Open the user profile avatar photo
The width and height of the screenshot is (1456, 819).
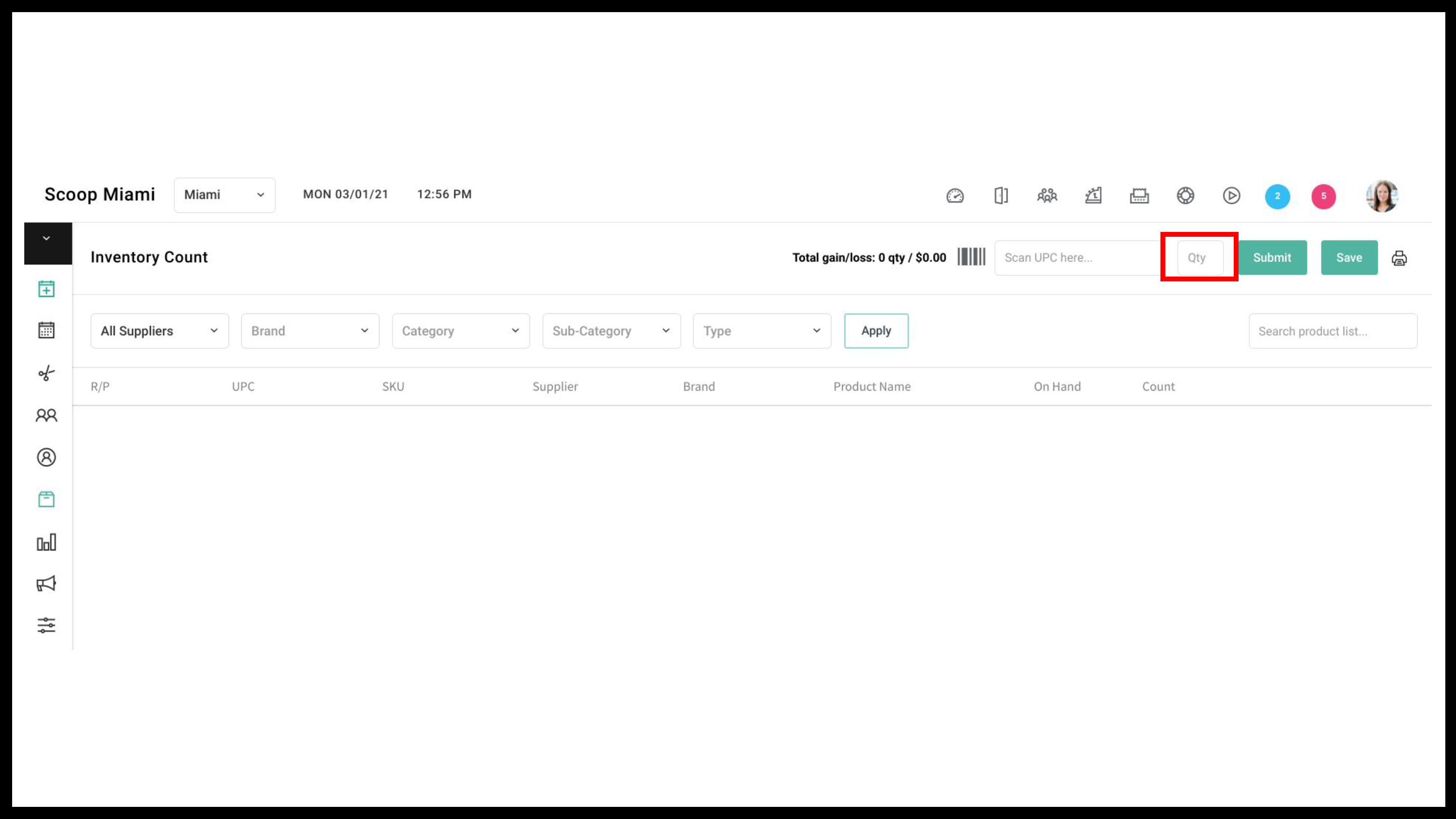point(1382,196)
